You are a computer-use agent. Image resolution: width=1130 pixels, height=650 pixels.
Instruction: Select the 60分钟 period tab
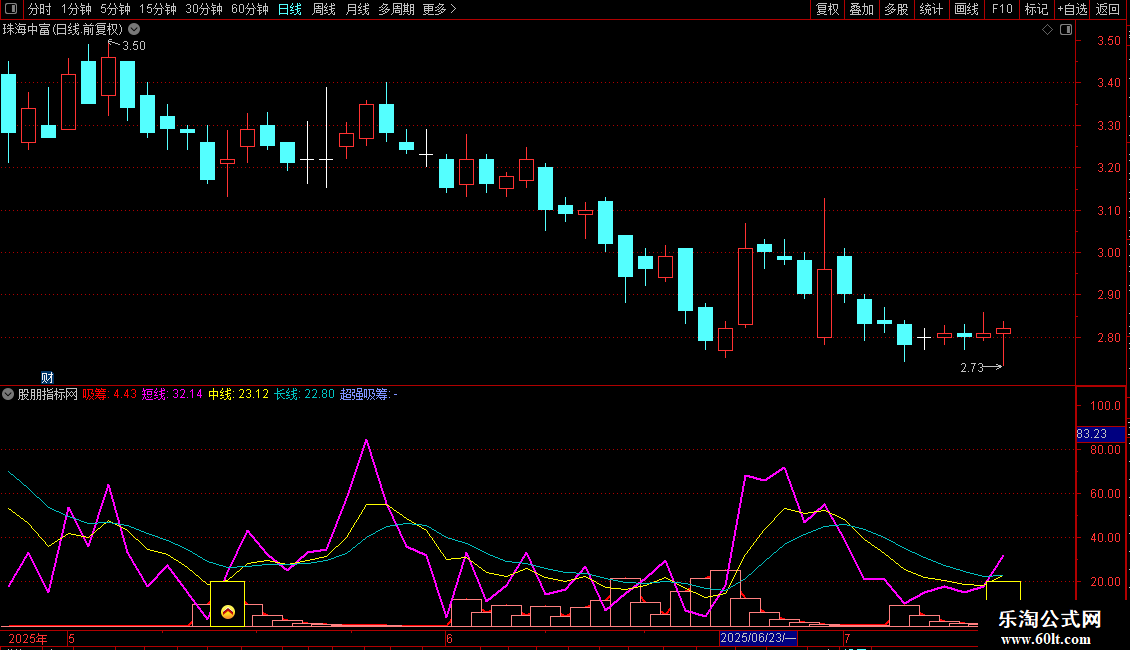click(x=249, y=9)
